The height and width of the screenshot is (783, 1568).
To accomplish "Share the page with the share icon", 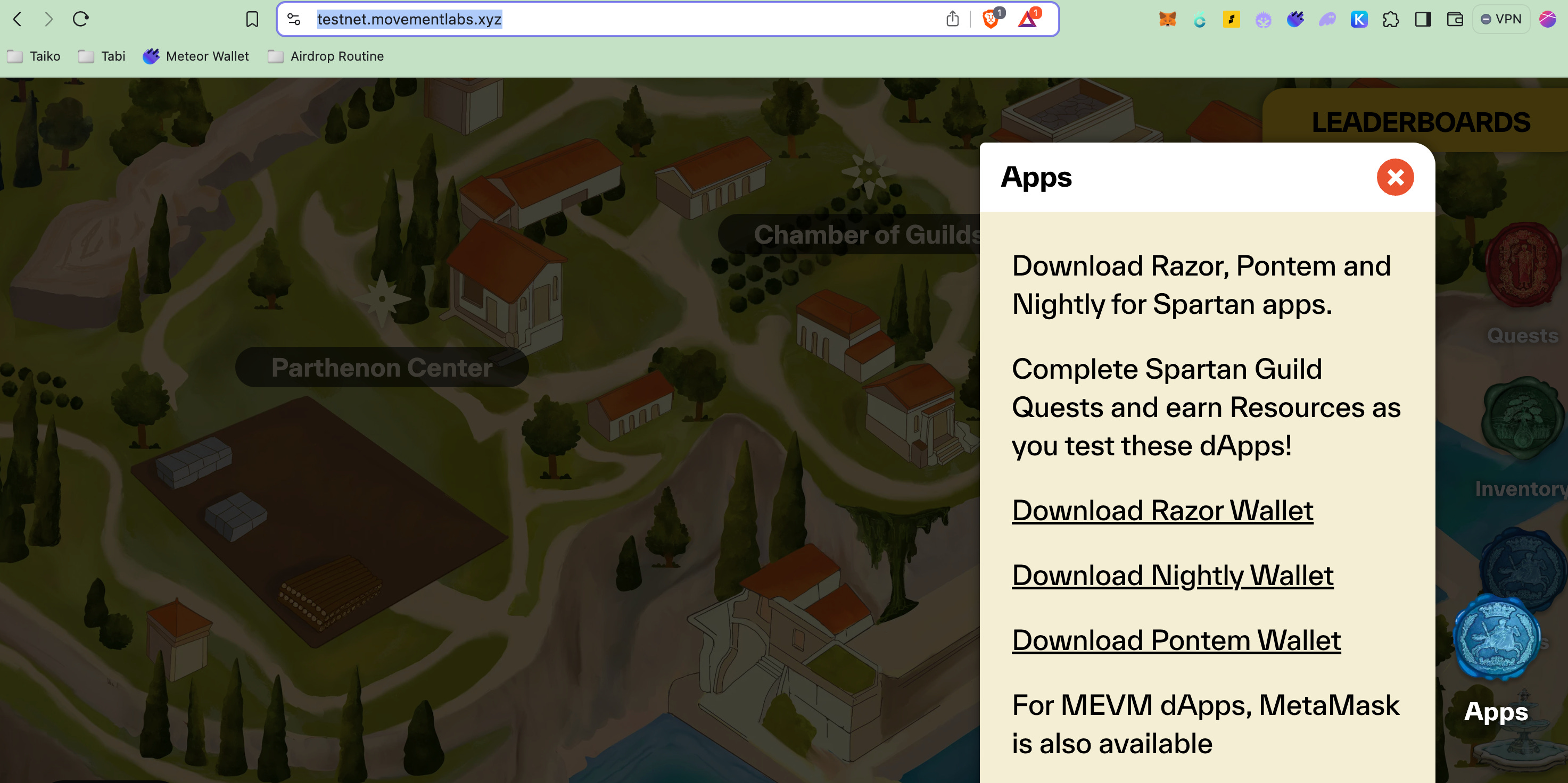I will 953,19.
